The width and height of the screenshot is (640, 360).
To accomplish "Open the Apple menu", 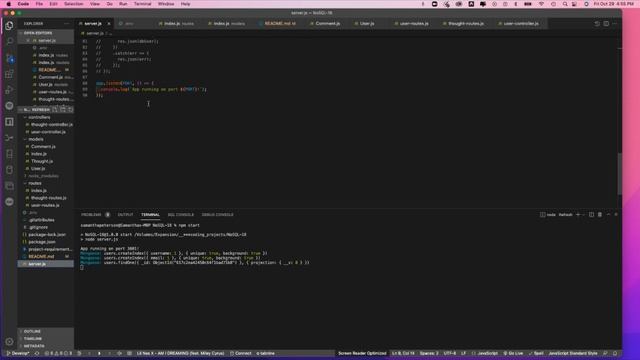I will pos(9,4).
